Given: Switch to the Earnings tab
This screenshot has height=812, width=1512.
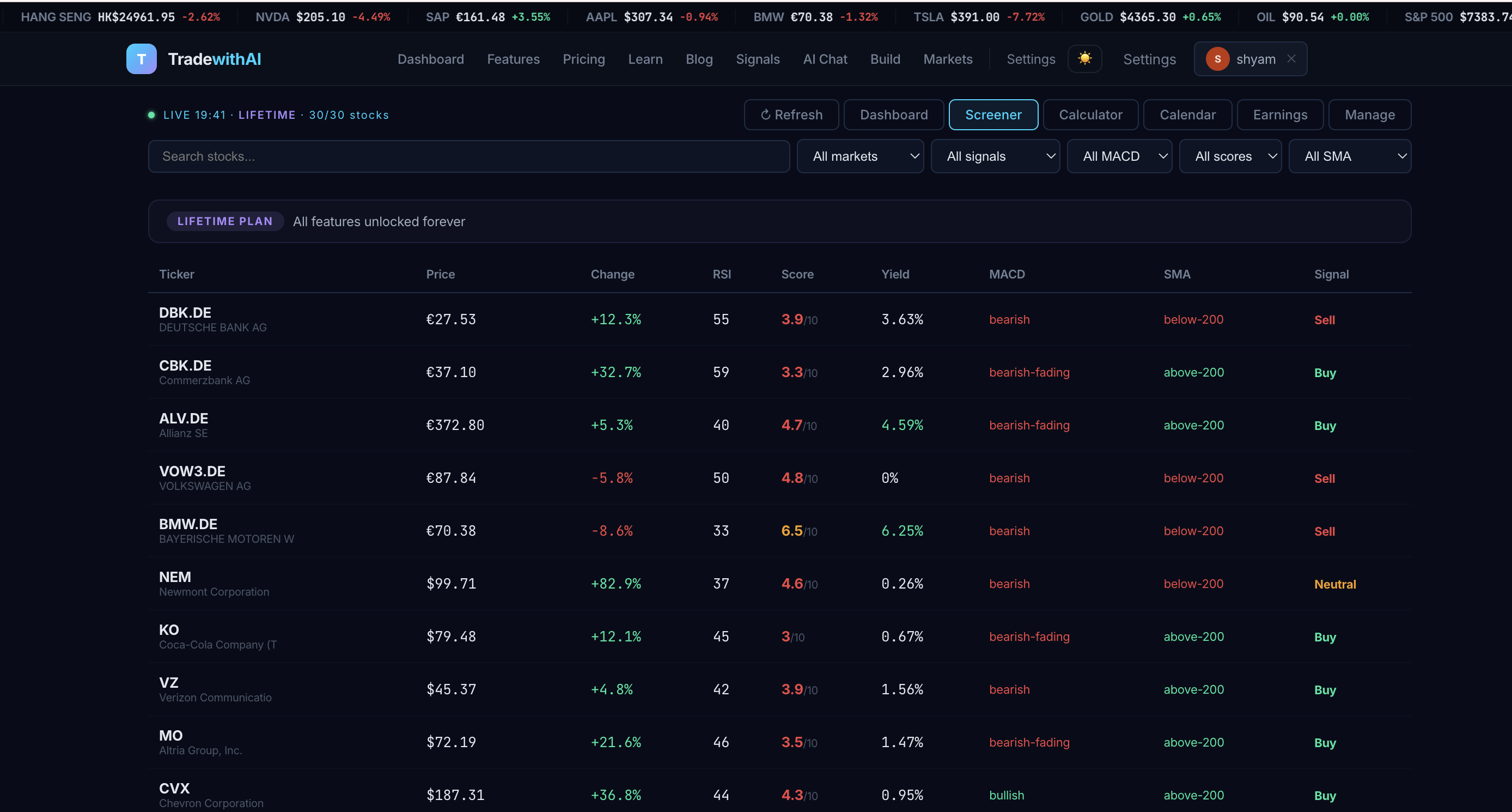Looking at the screenshot, I should [1280, 114].
